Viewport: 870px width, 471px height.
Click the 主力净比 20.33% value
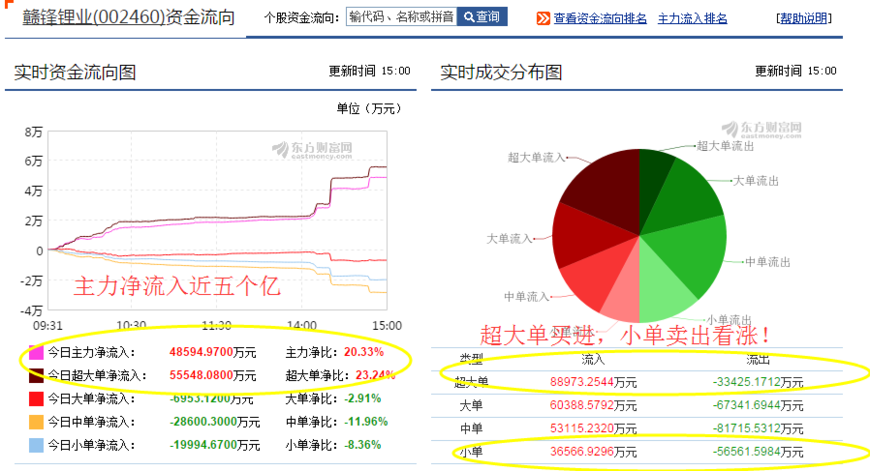click(363, 352)
